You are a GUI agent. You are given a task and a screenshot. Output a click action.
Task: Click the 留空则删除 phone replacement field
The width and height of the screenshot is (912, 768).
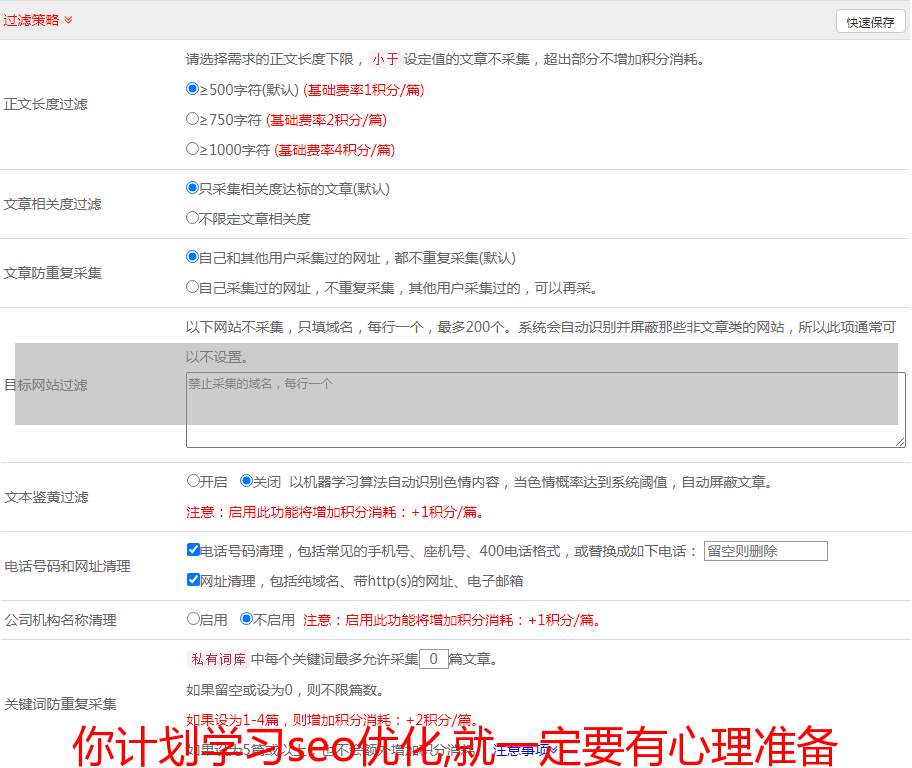point(765,551)
